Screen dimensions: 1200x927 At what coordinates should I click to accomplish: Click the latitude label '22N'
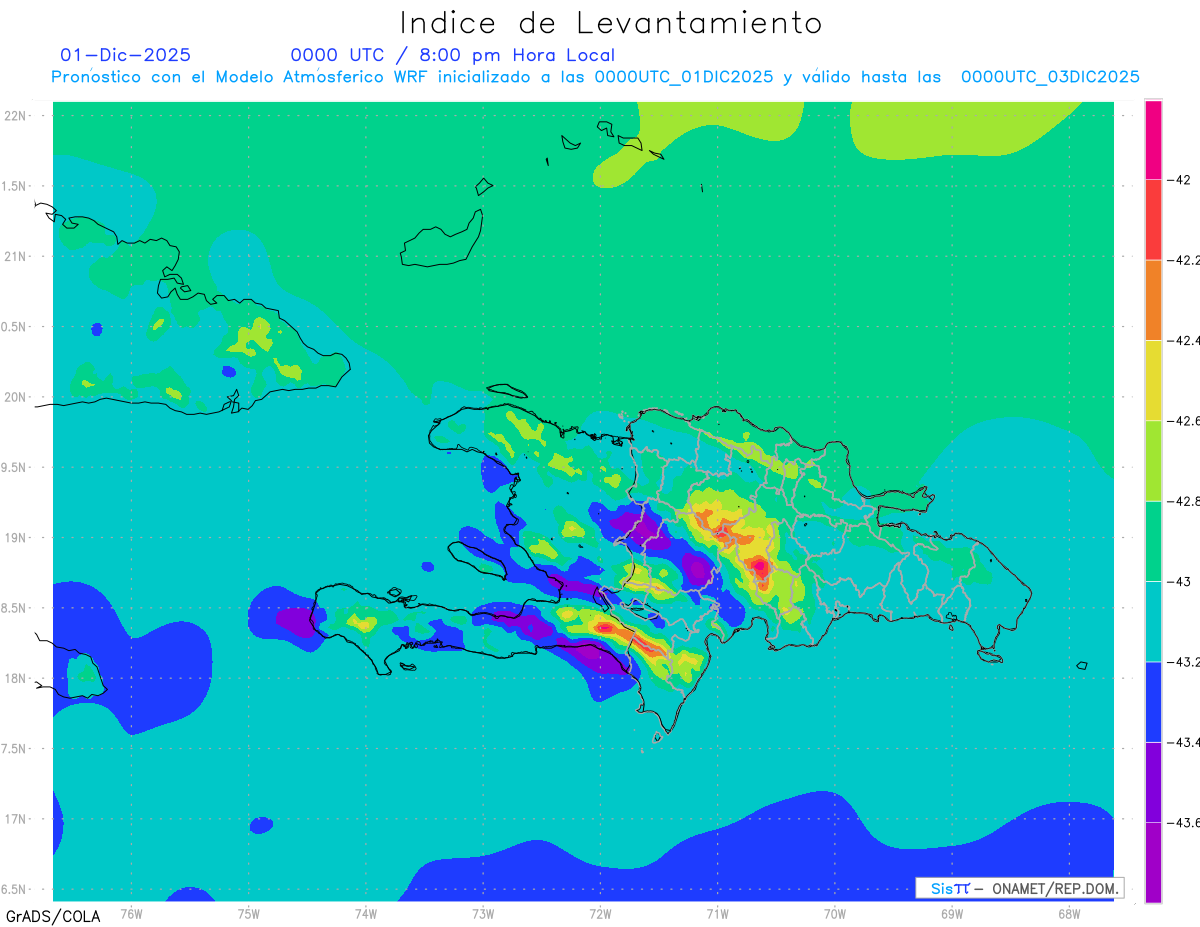click(17, 116)
